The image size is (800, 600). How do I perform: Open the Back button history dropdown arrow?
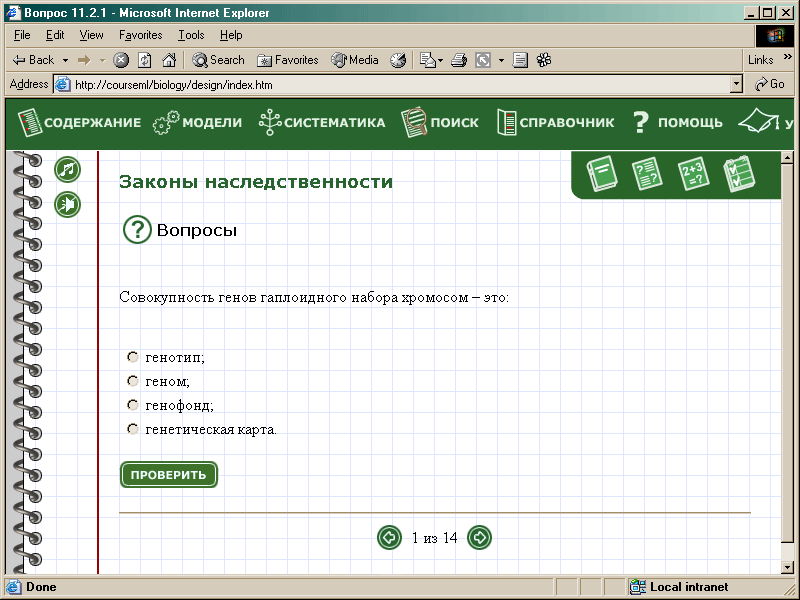pyautogui.click(x=66, y=60)
